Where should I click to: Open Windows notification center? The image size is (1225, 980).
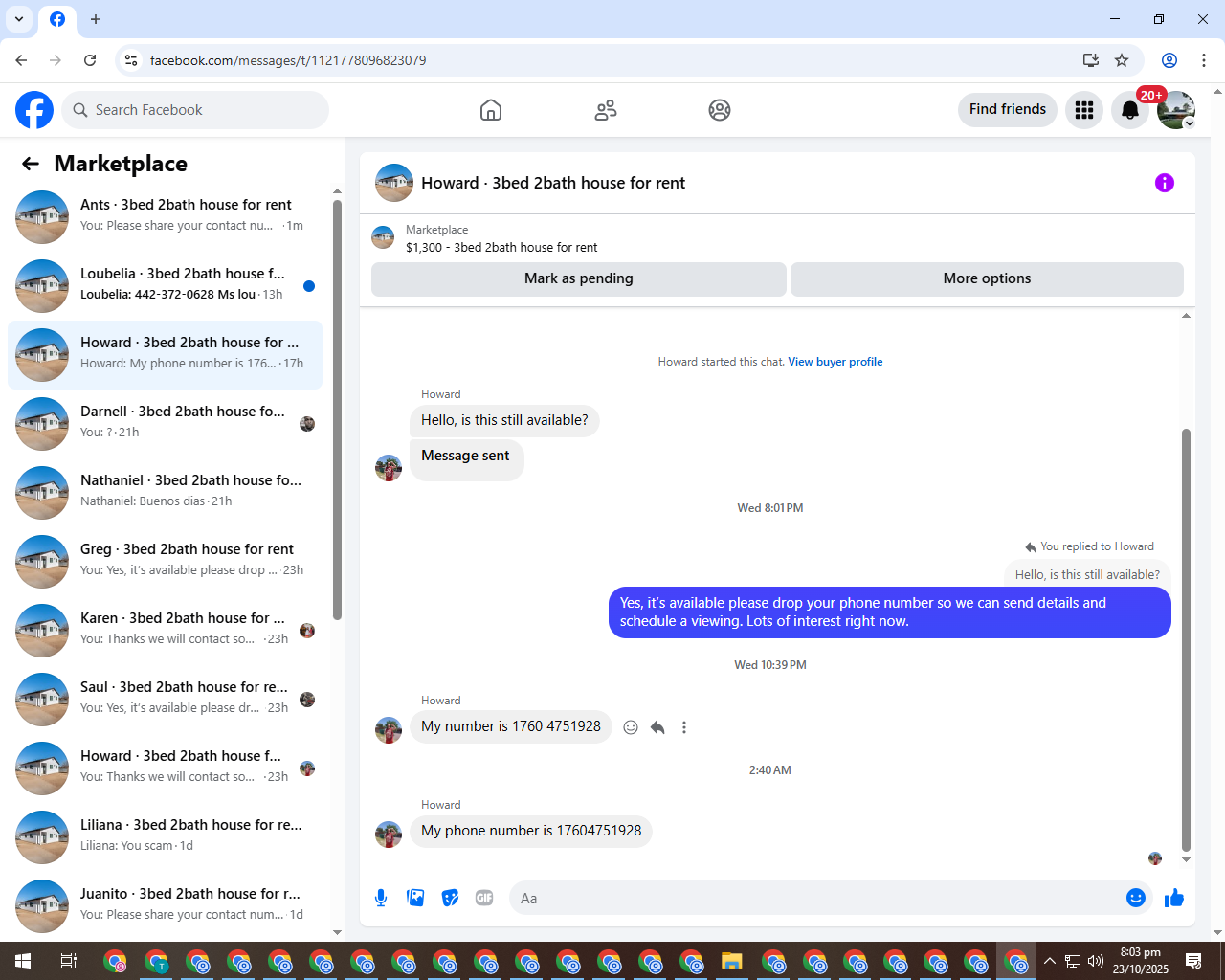point(1193,961)
